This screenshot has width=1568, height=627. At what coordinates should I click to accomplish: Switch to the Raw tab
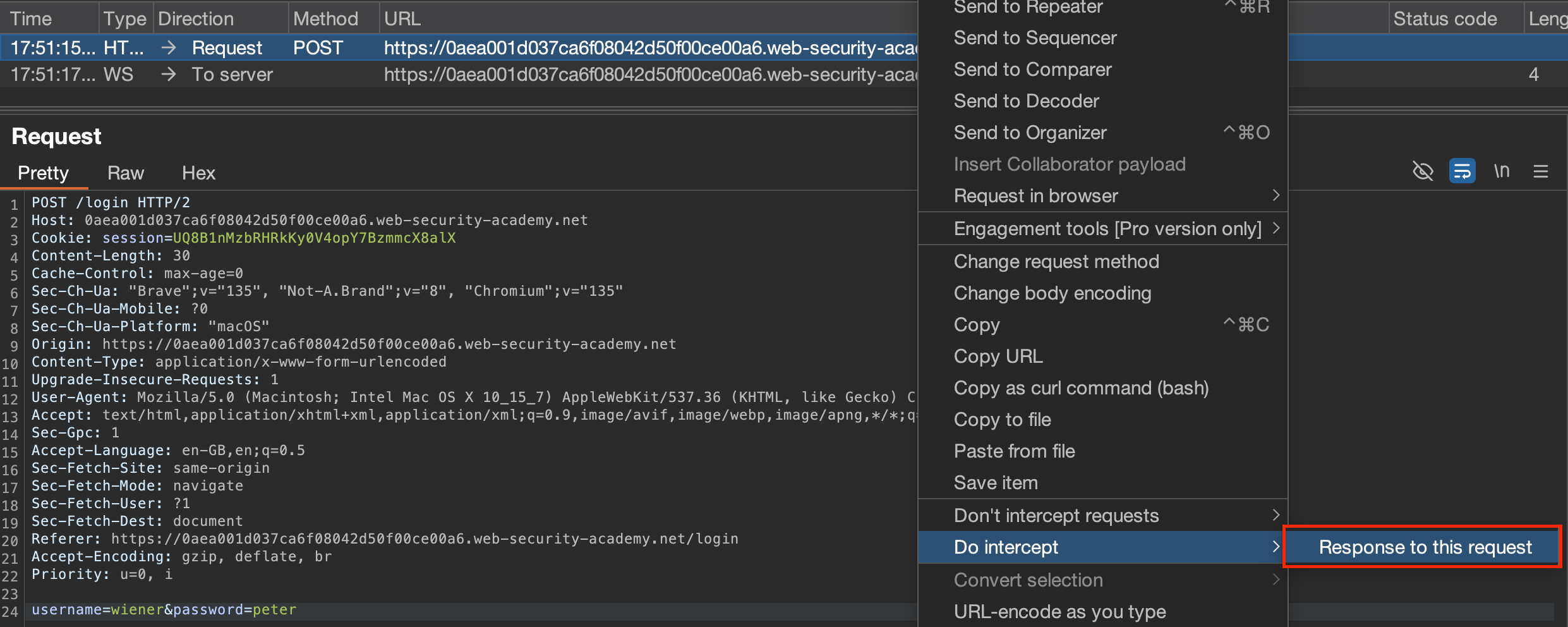125,173
